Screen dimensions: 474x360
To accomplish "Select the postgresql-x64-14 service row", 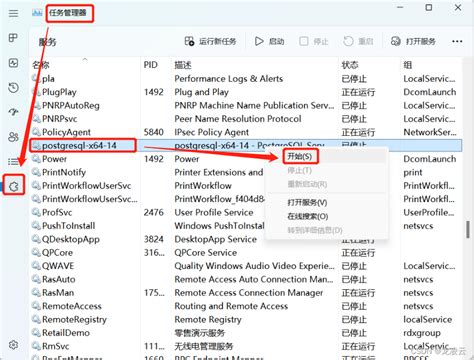I will point(246,145).
